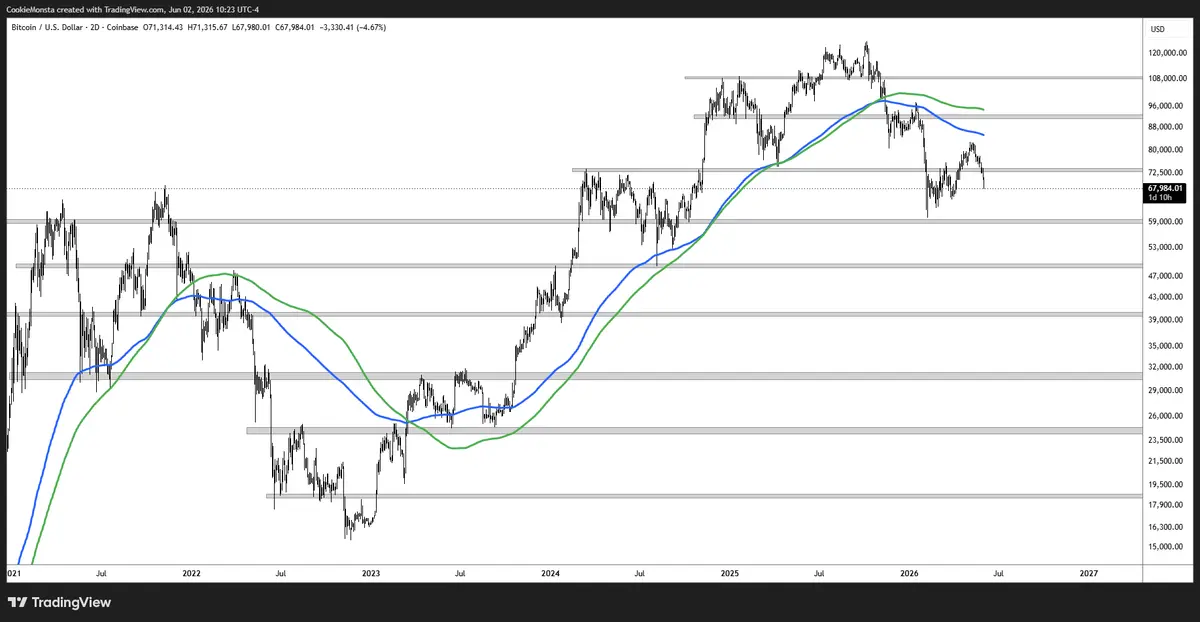The height and width of the screenshot is (622, 1200).
Task: Click the 120,000.00 price axis label
Action: [1167, 54]
